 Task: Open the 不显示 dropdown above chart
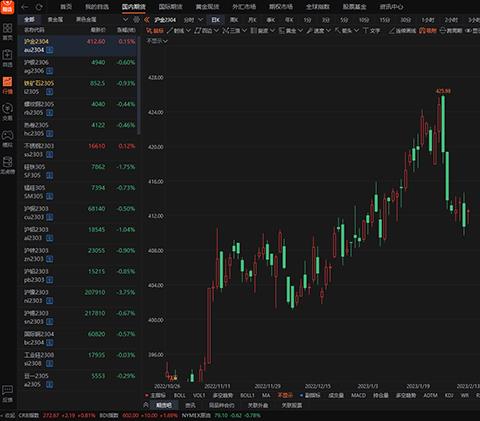point(157,41)
